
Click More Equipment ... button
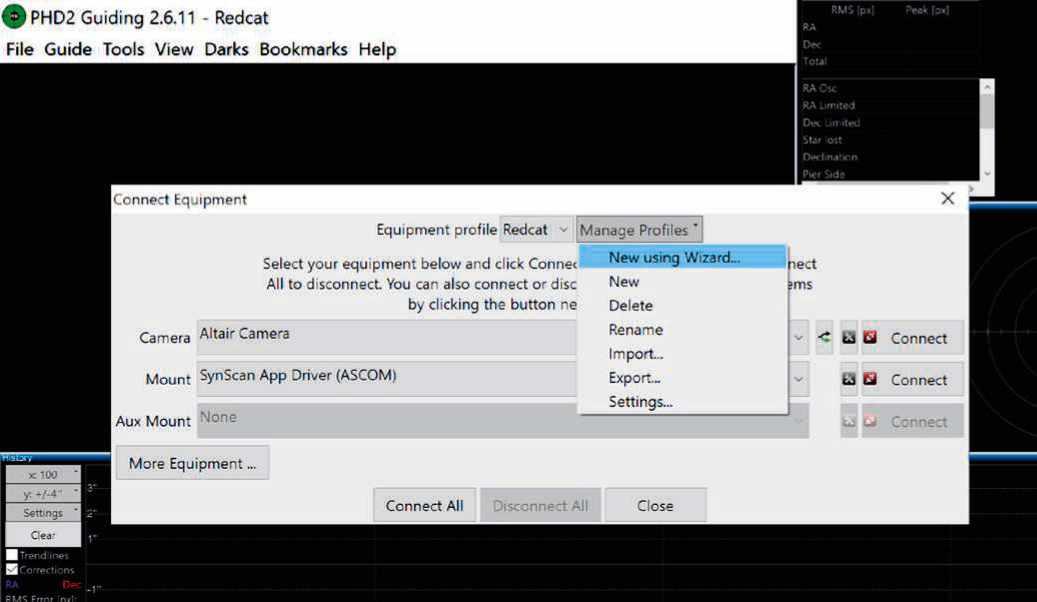point(192,462)
